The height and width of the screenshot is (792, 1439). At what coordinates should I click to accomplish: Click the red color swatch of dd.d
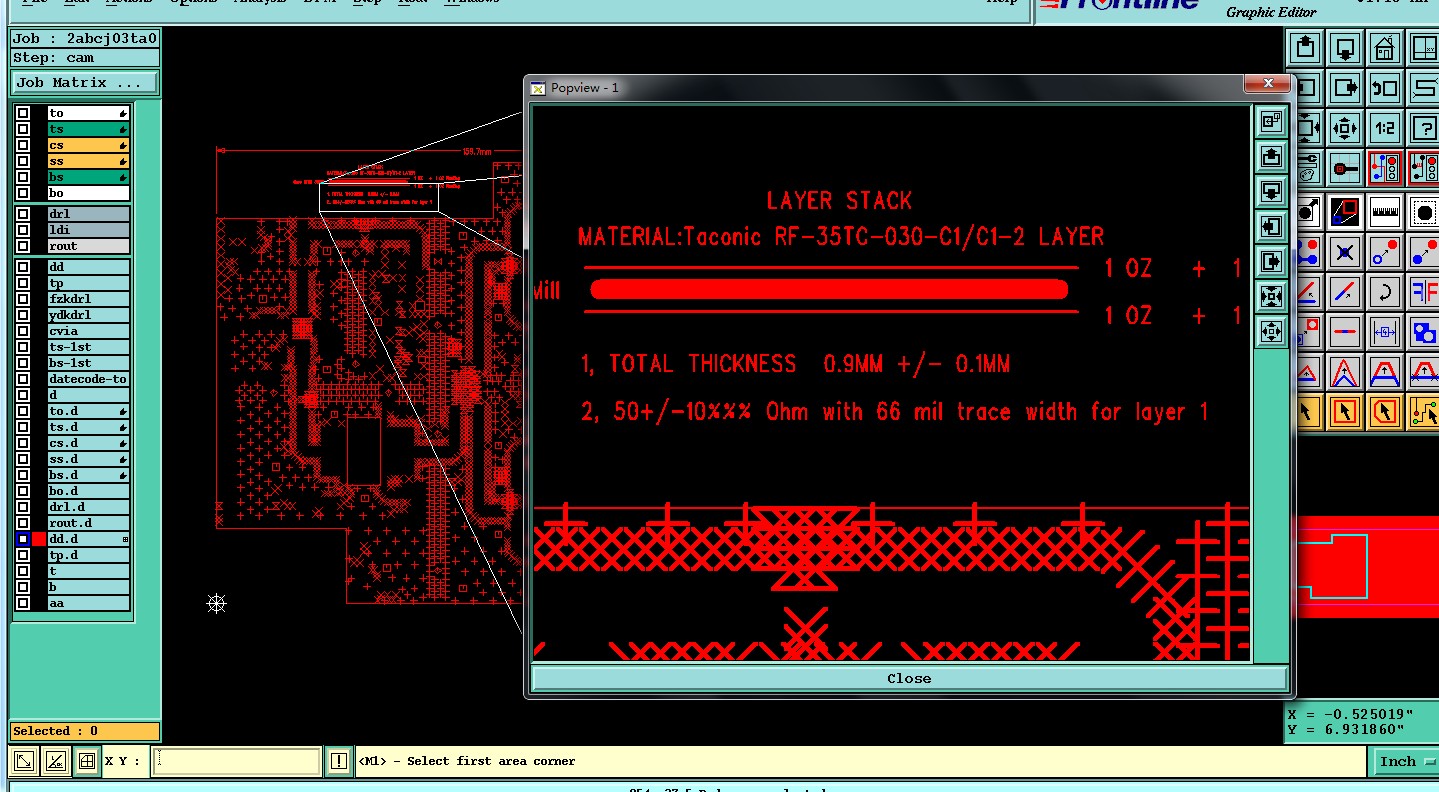point(39,539)
